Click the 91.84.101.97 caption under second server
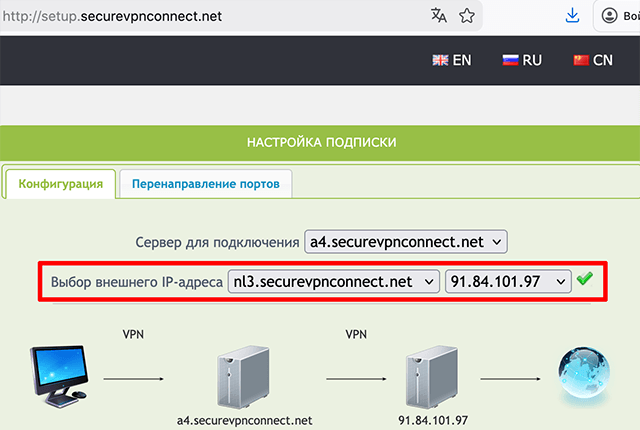This screenshot has height=430, width=640. point(433,421)
